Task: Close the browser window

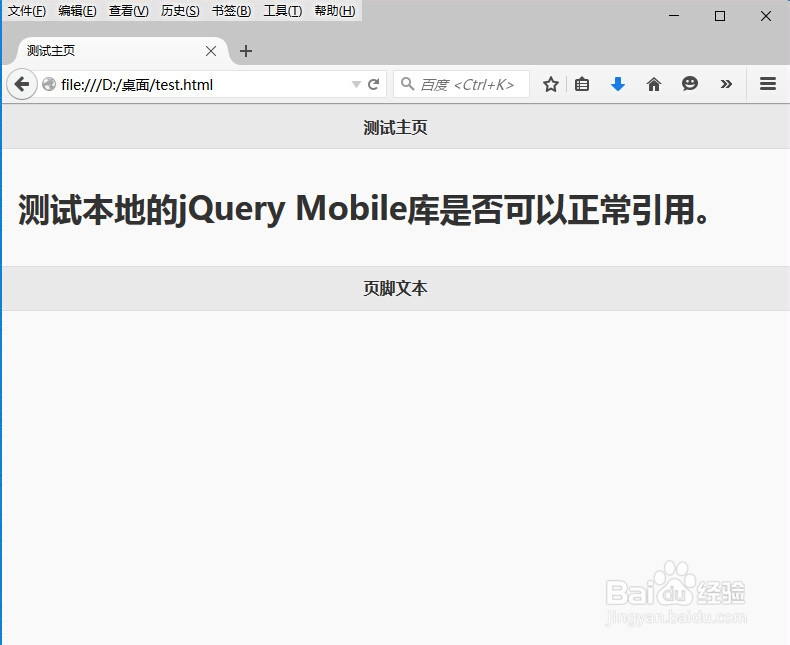Action: pyautogui.click(x=766, y=16)
